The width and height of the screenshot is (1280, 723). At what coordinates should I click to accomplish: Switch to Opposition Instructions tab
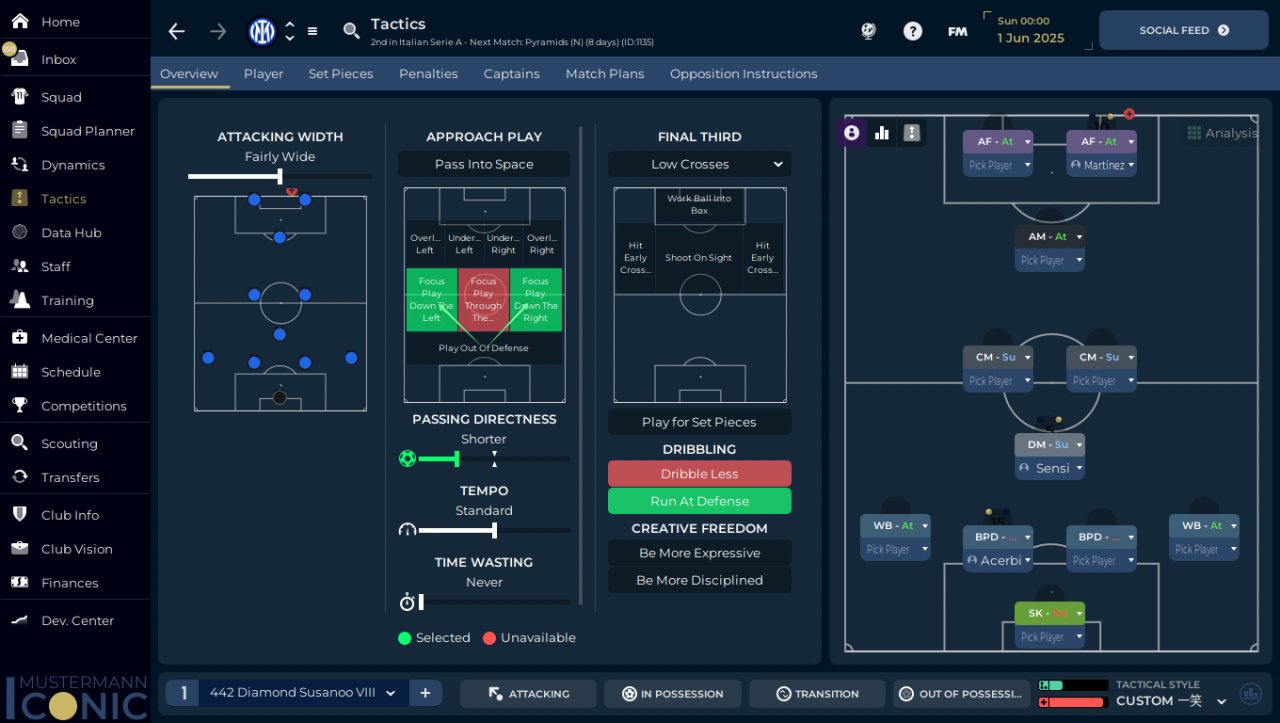click(744, 74)
